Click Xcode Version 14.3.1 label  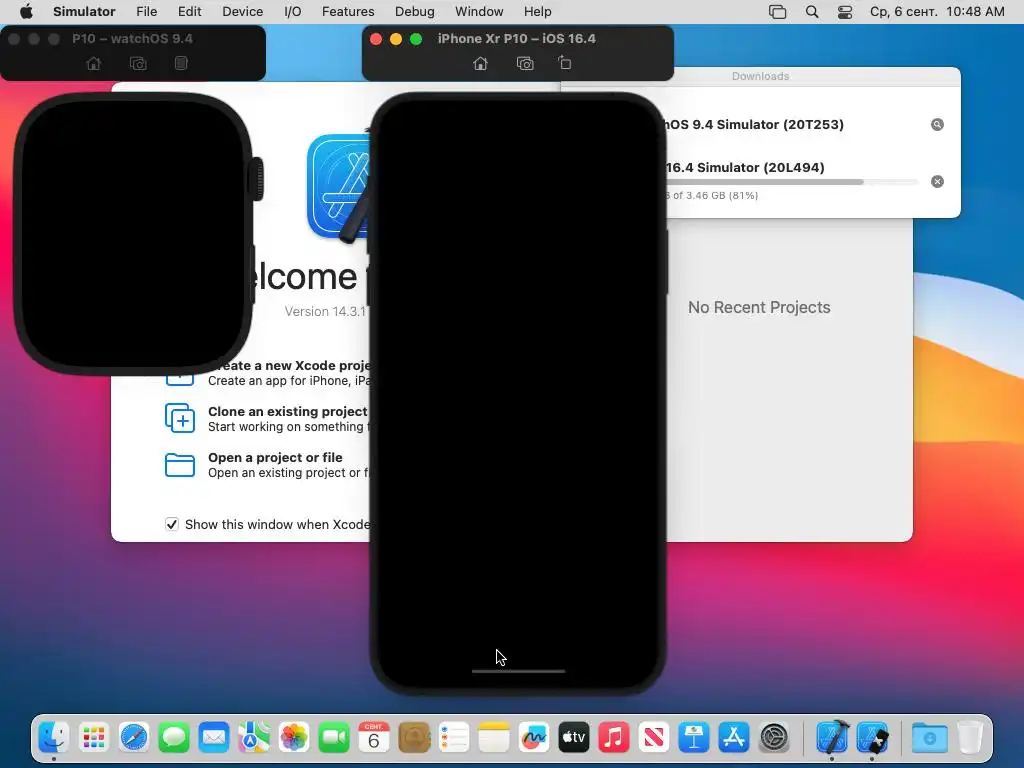click(325, 312)
